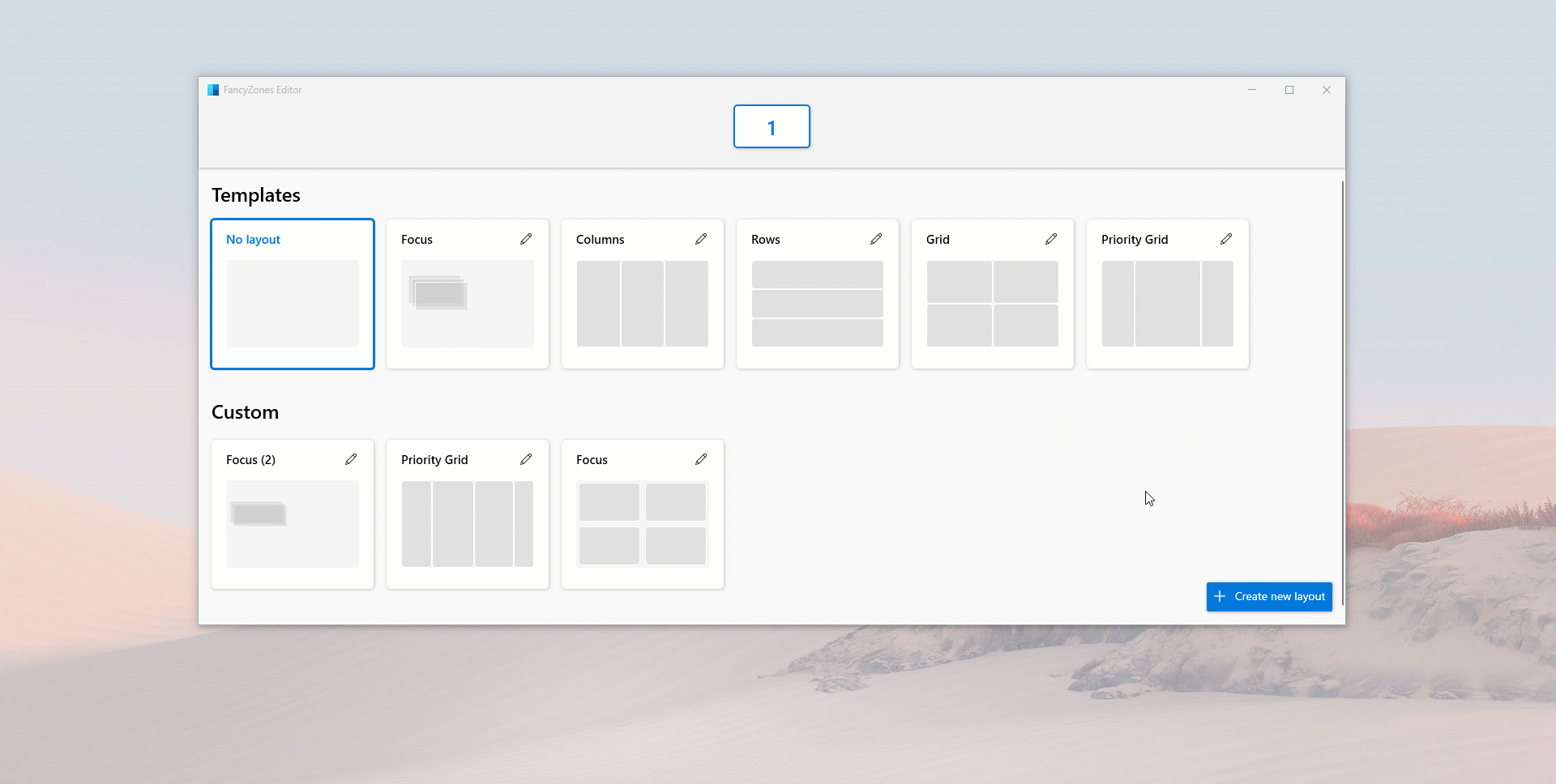Apply the Columns template preview

point(643,304)
